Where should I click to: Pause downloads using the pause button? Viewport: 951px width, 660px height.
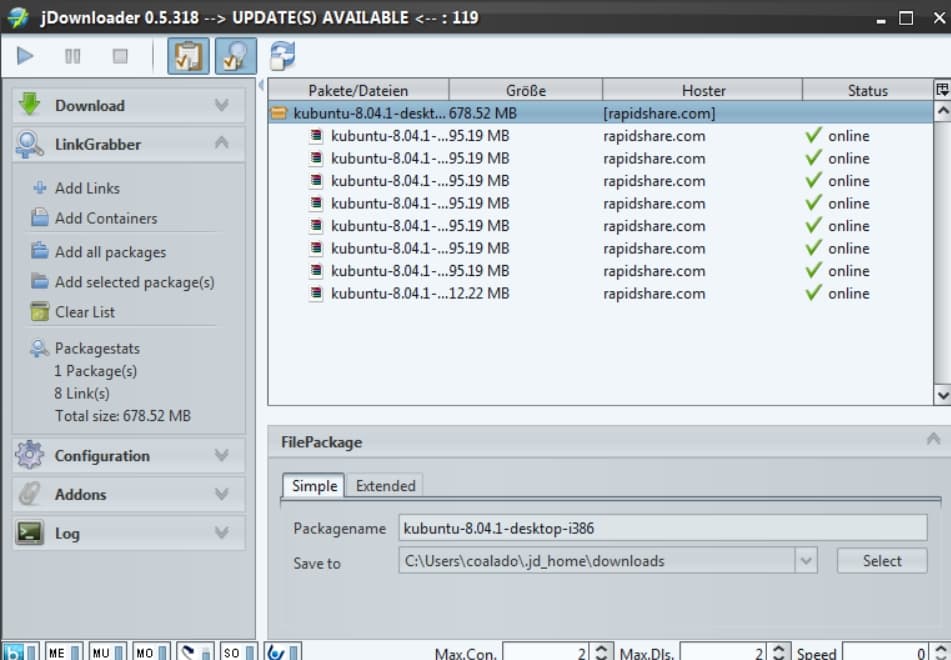click(x=73, y=56)
